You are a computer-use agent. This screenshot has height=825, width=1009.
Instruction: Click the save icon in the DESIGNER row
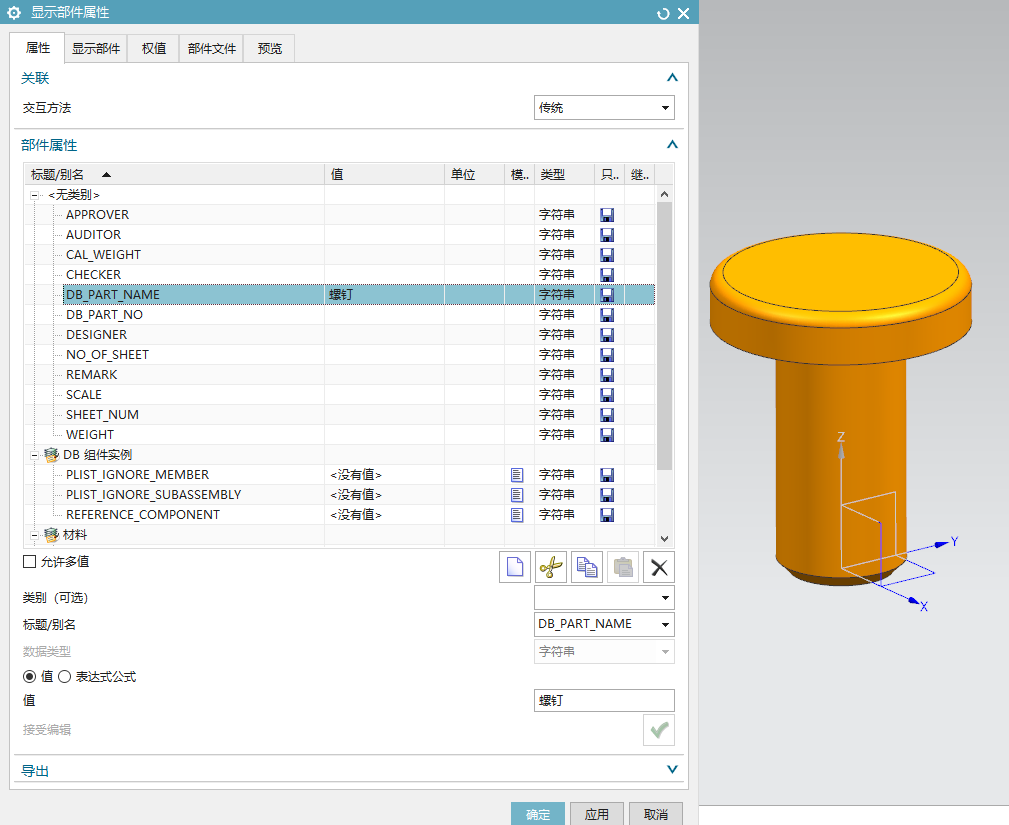tap(607, 335)
